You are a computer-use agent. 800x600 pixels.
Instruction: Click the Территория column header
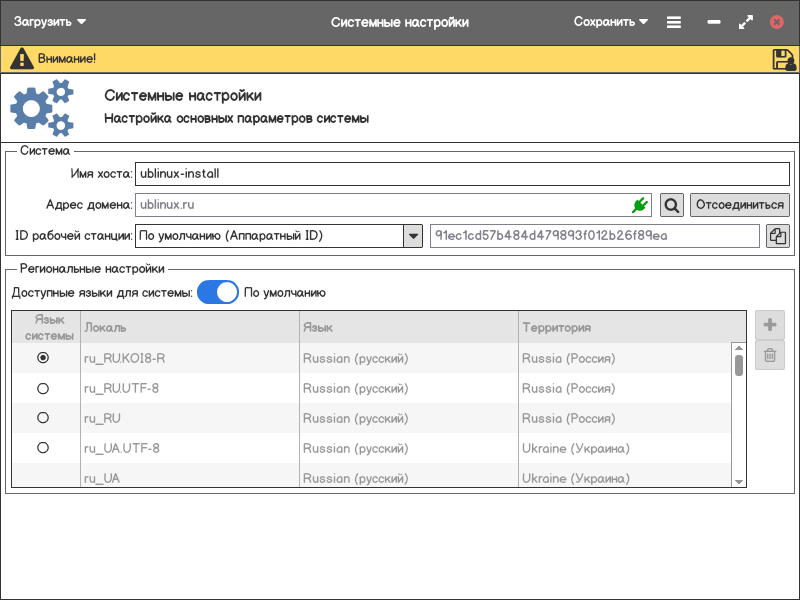[x=630, y=327]
